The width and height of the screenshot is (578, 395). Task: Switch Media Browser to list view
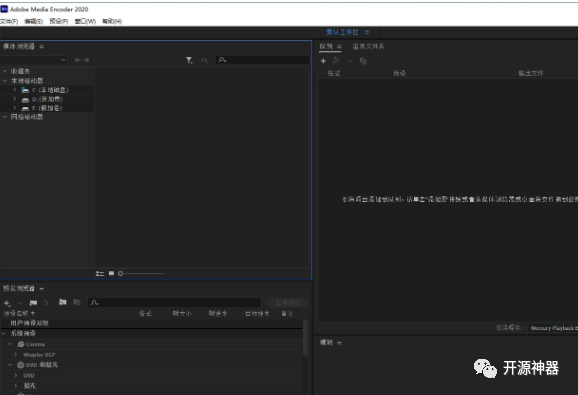(x=100, y=273)
